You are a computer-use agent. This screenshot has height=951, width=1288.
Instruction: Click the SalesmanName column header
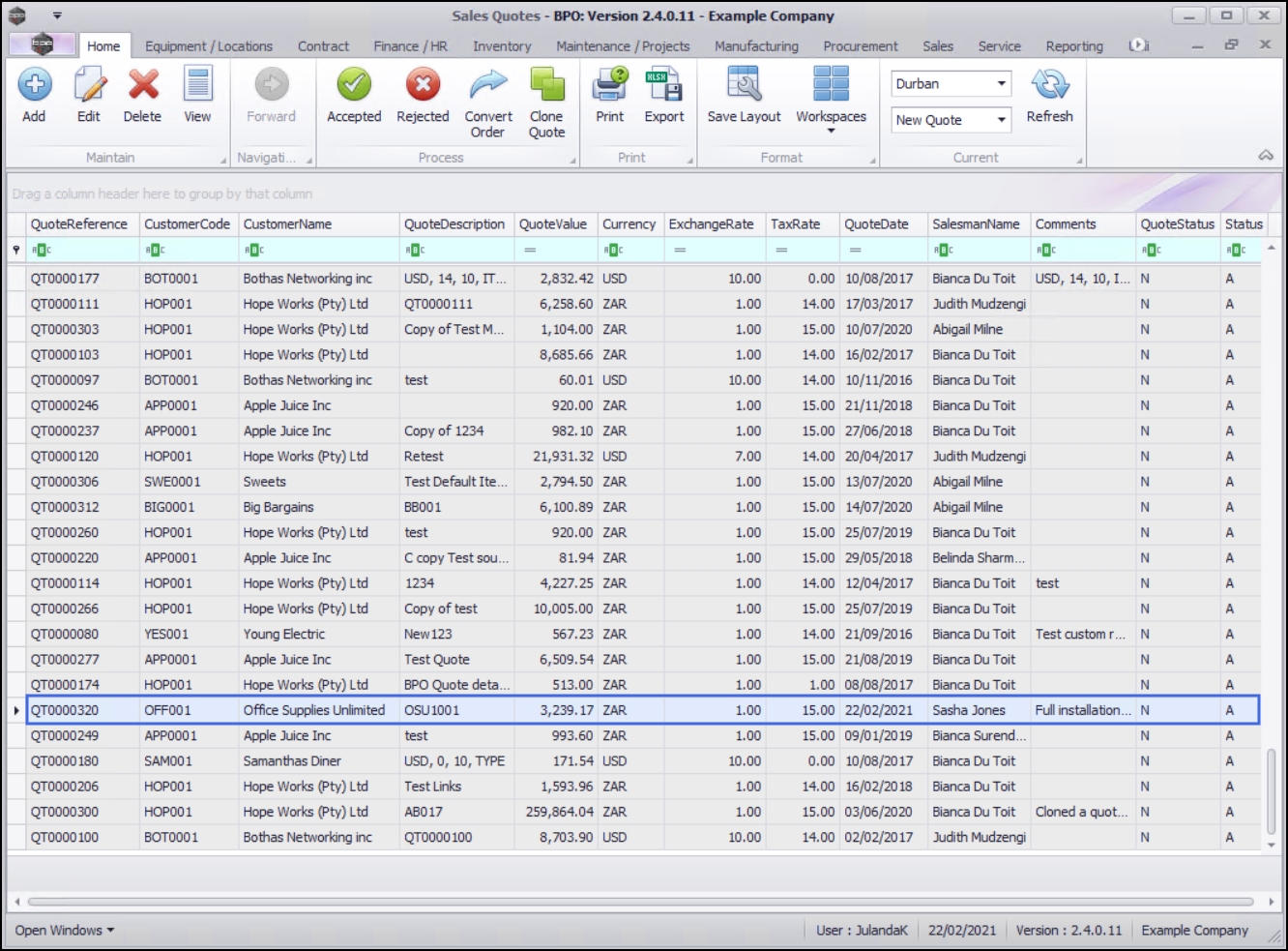coord(980,224)
